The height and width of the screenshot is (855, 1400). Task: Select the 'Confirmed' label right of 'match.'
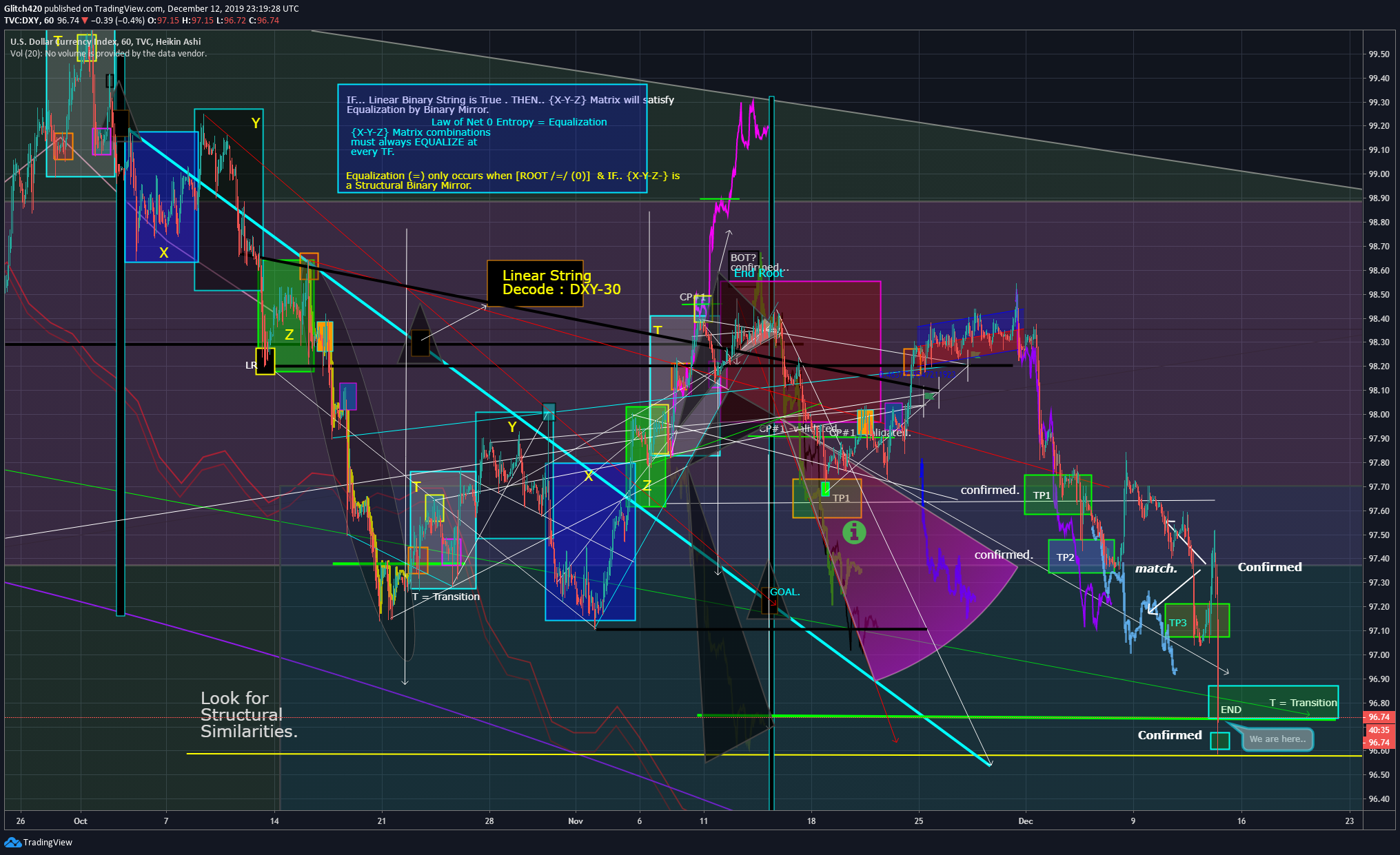tap(1270, 567)
